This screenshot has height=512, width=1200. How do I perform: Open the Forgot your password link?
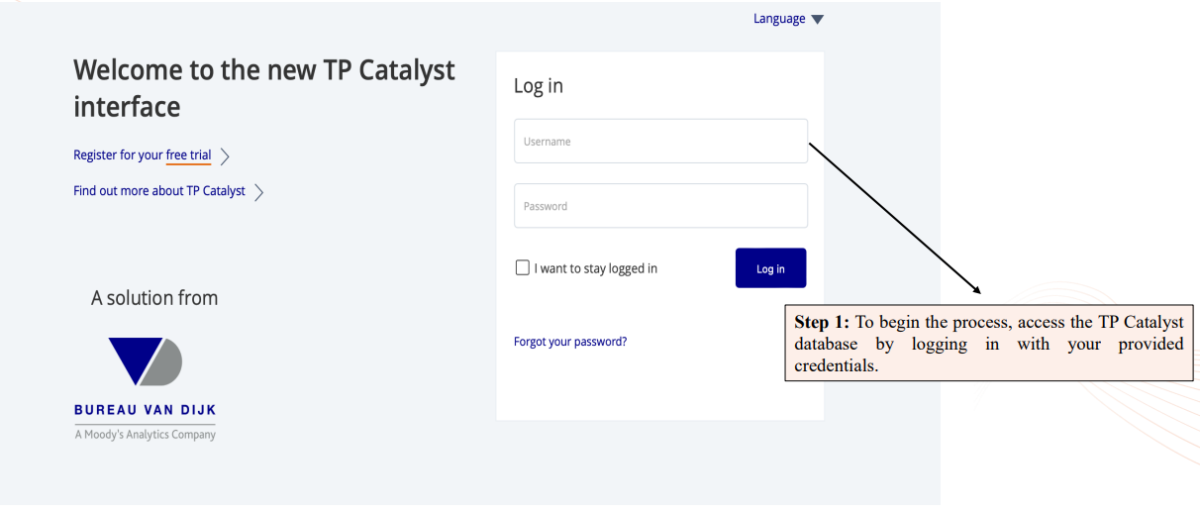570,342
